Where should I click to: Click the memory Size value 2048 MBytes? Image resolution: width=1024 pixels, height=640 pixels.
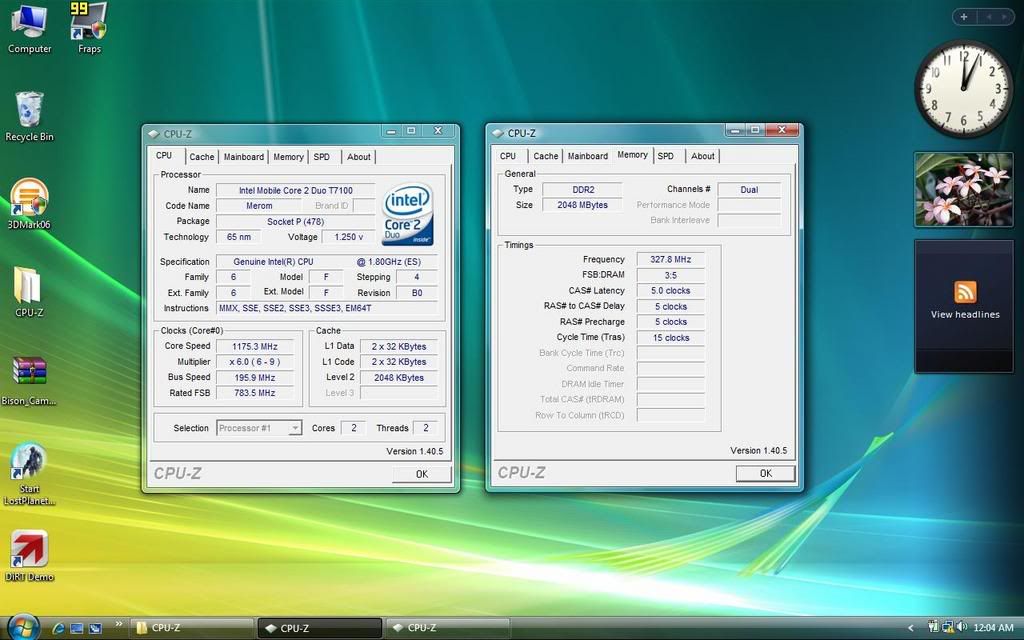pos(583,205)
